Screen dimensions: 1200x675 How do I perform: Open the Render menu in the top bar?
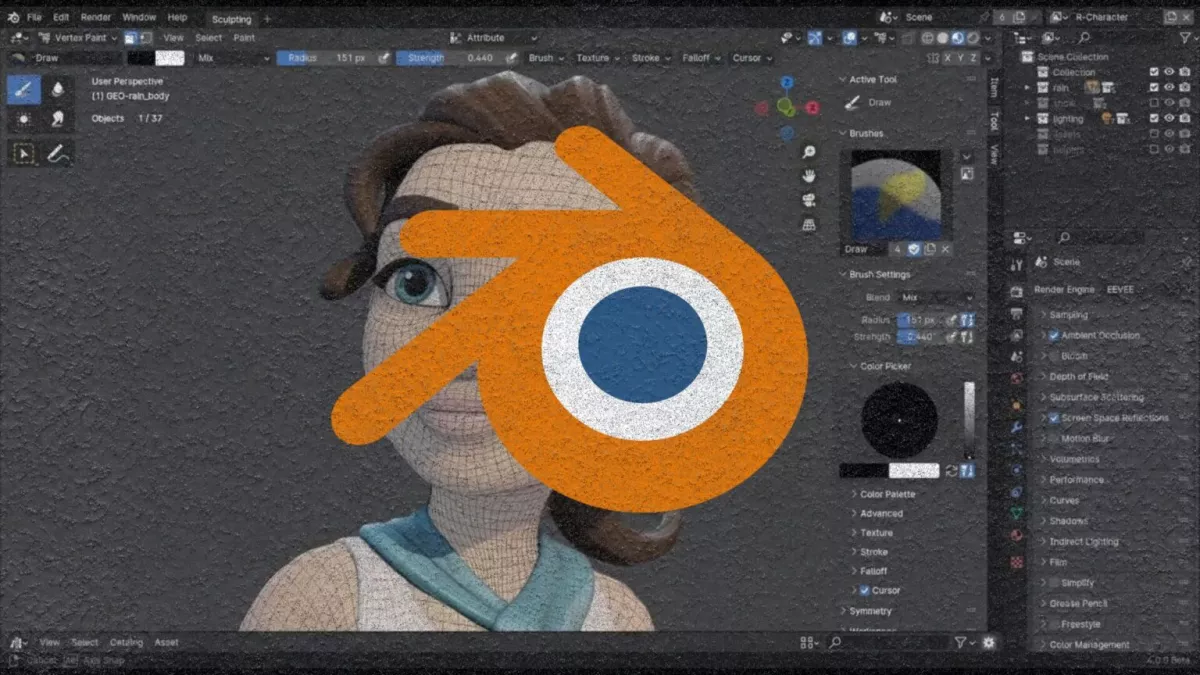click(x=96, y=17)
